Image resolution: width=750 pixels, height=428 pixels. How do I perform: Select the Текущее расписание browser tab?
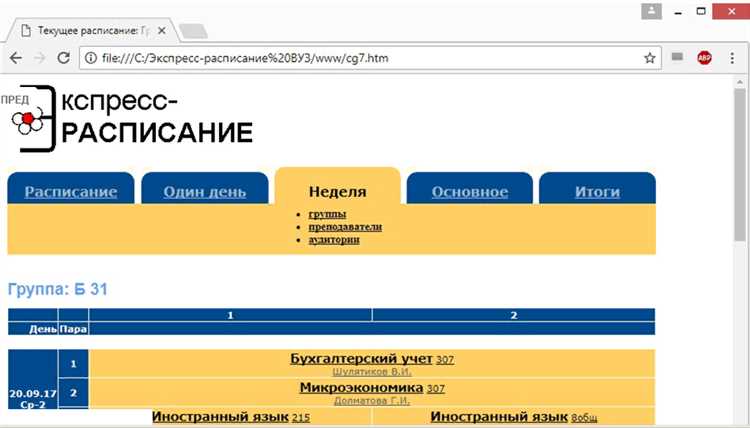click(x=93, y=31)
